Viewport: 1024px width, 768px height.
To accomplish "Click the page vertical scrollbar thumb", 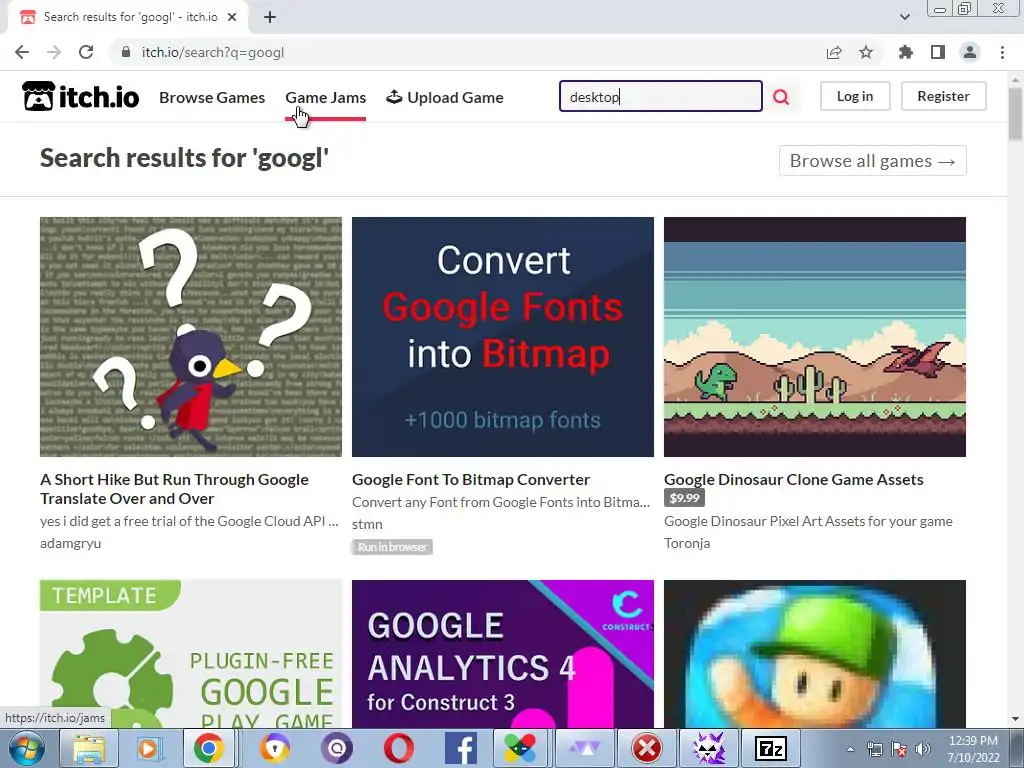I will (1015, 114).
